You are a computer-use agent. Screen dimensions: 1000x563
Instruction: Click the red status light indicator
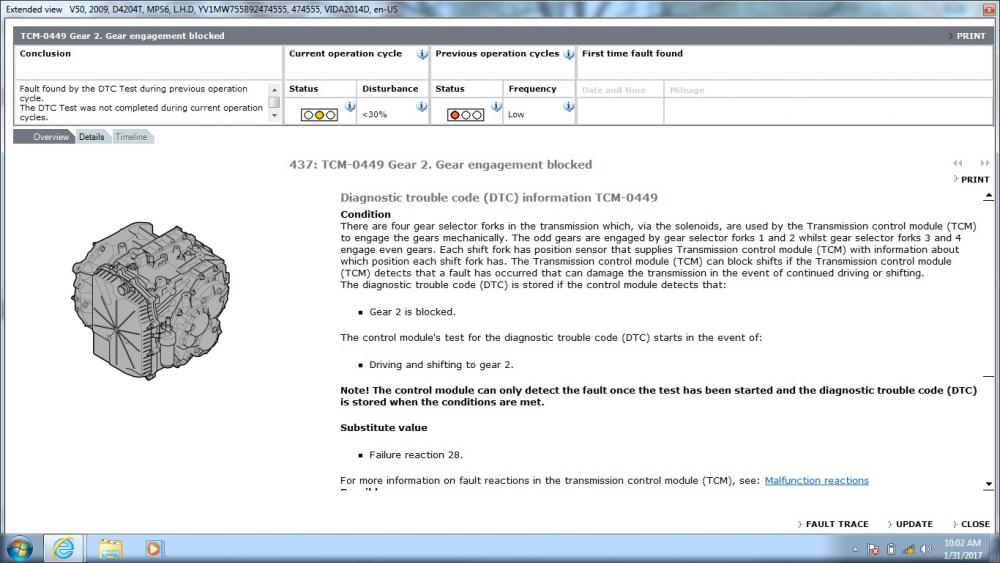pos(466,115)
